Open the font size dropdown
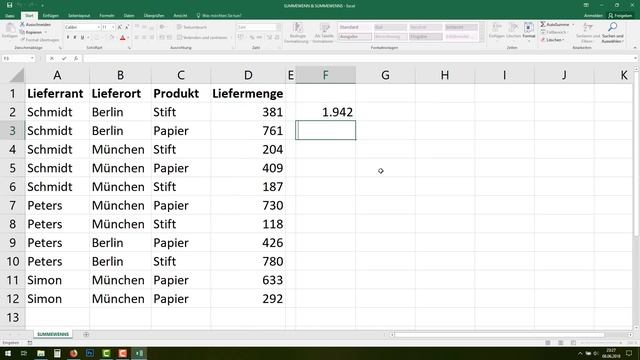The height and width of the screenshot is (360, 640). pos(113,27)
